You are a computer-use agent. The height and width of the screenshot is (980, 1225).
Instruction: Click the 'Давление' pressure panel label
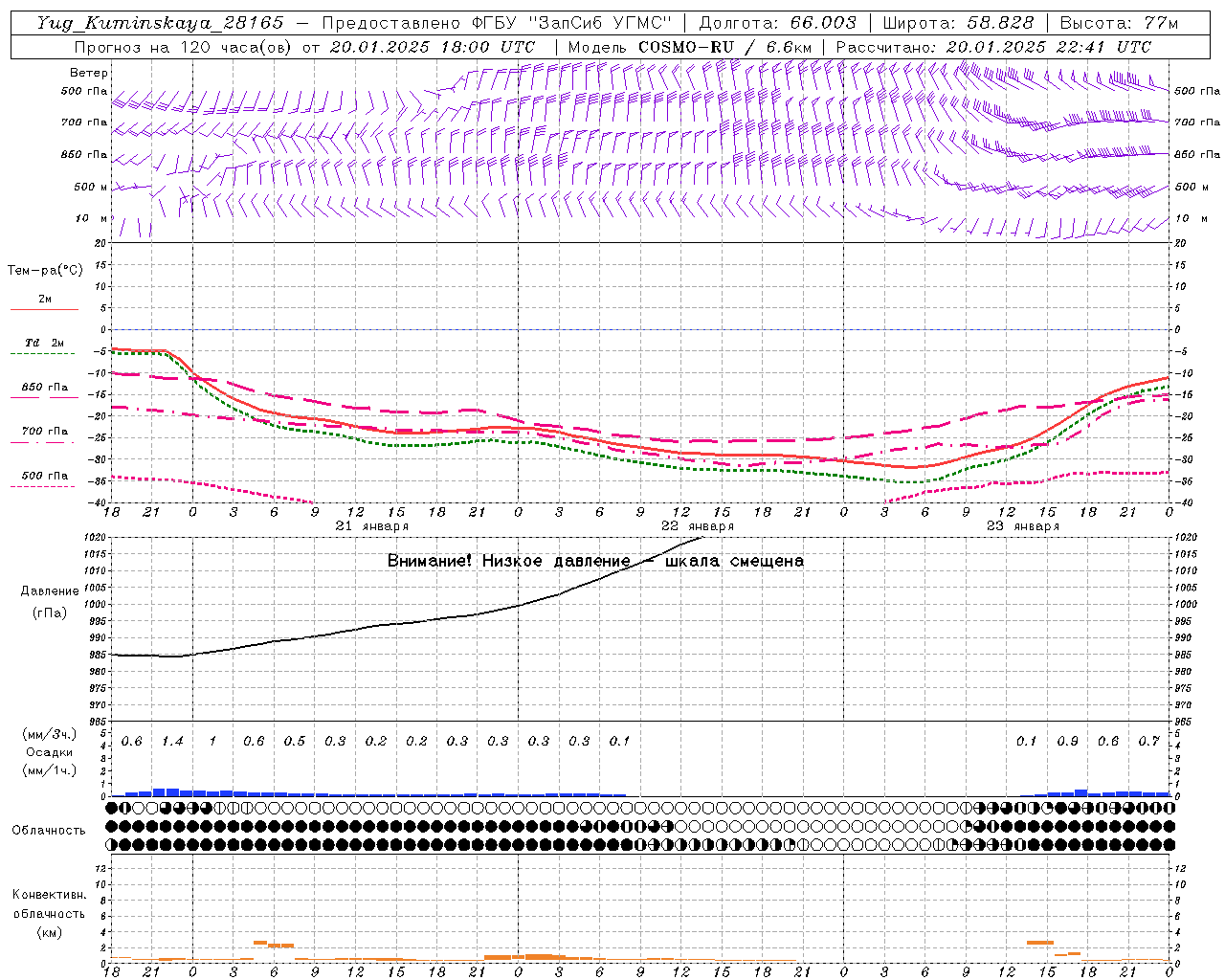coord(50,591)
